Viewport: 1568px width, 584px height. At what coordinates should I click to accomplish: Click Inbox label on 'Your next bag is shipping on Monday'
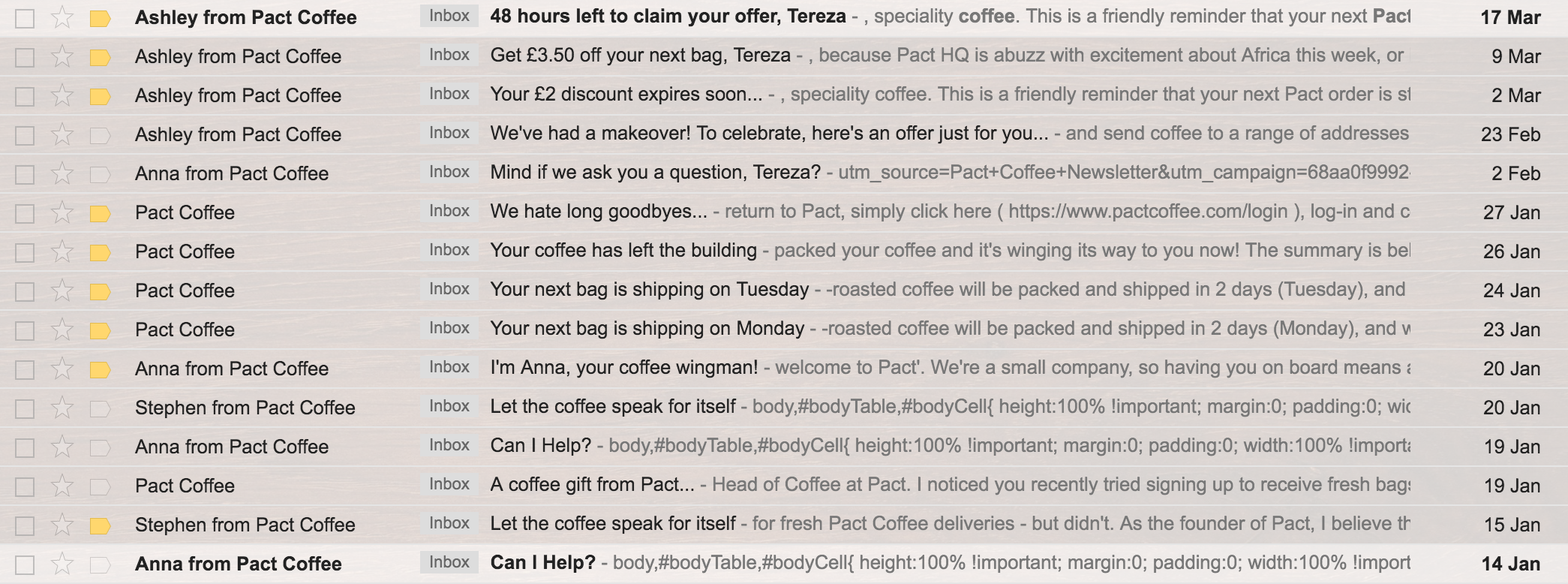(449, 329)
